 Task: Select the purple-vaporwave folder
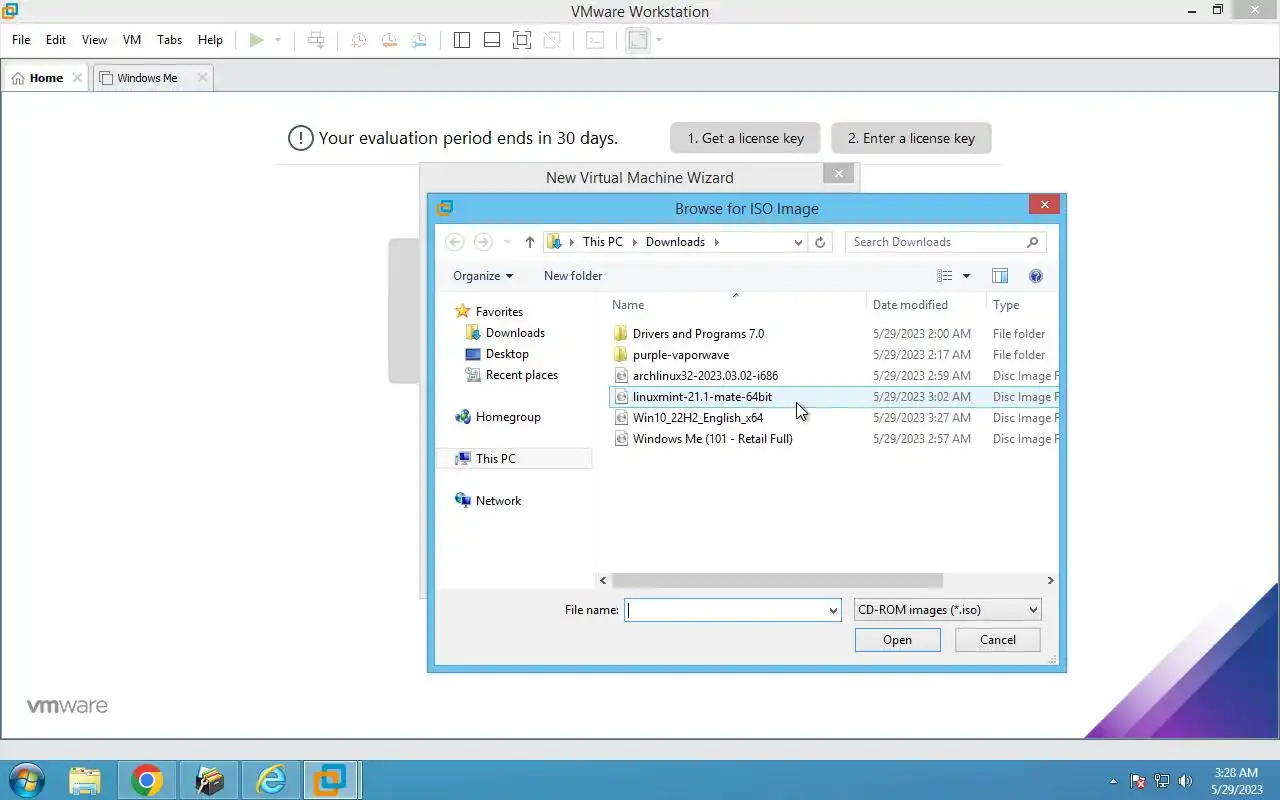pos(680,355)
